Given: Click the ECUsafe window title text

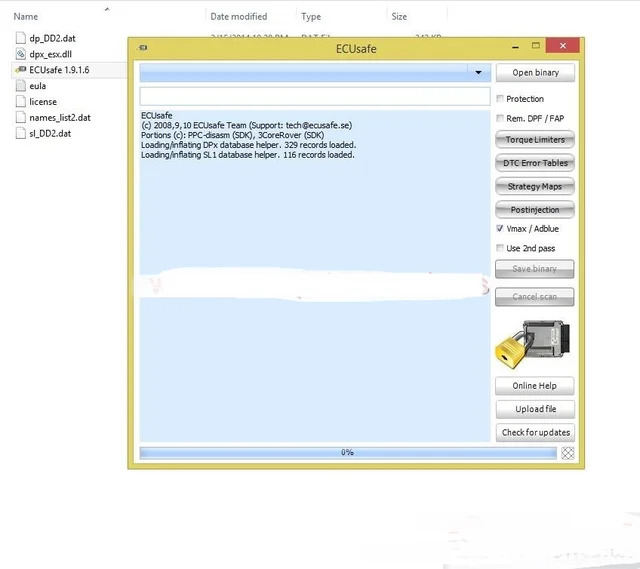Looking at the screenshot, I should coord(356,49).
